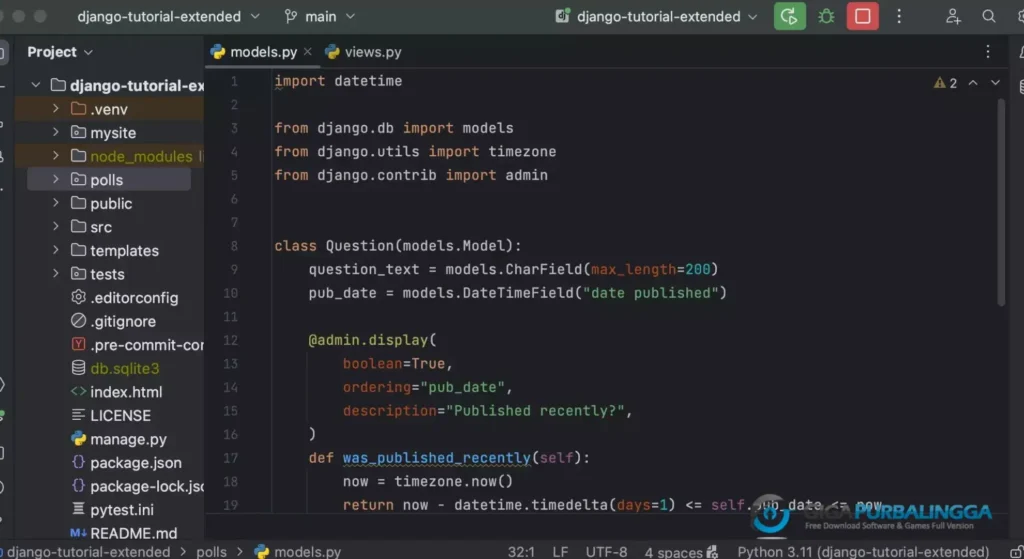Switch to the views.py tab
The width and height of the screenshot is (1024, 559).
coord(364,52)
